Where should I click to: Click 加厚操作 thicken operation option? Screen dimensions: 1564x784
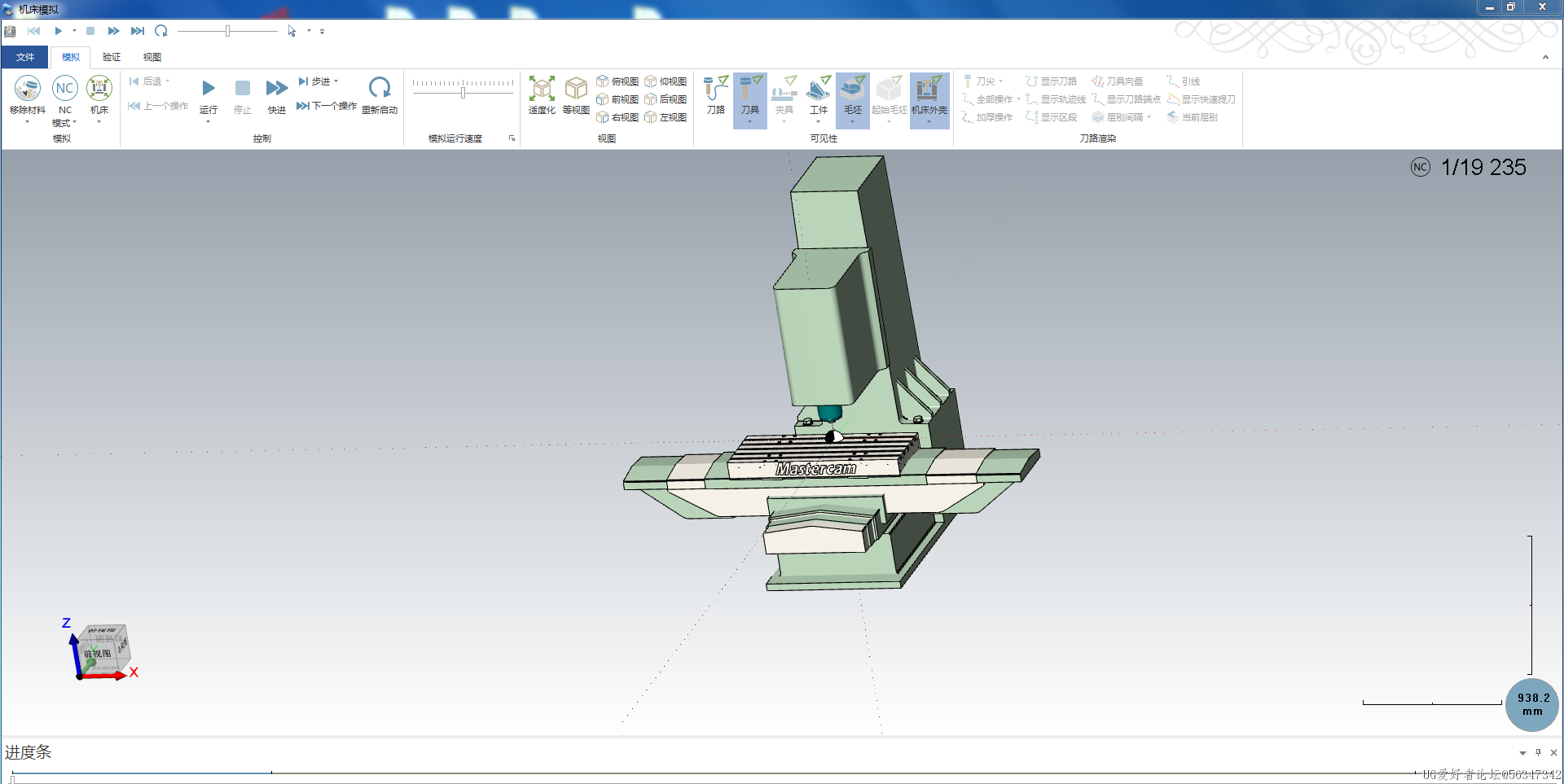987,117
